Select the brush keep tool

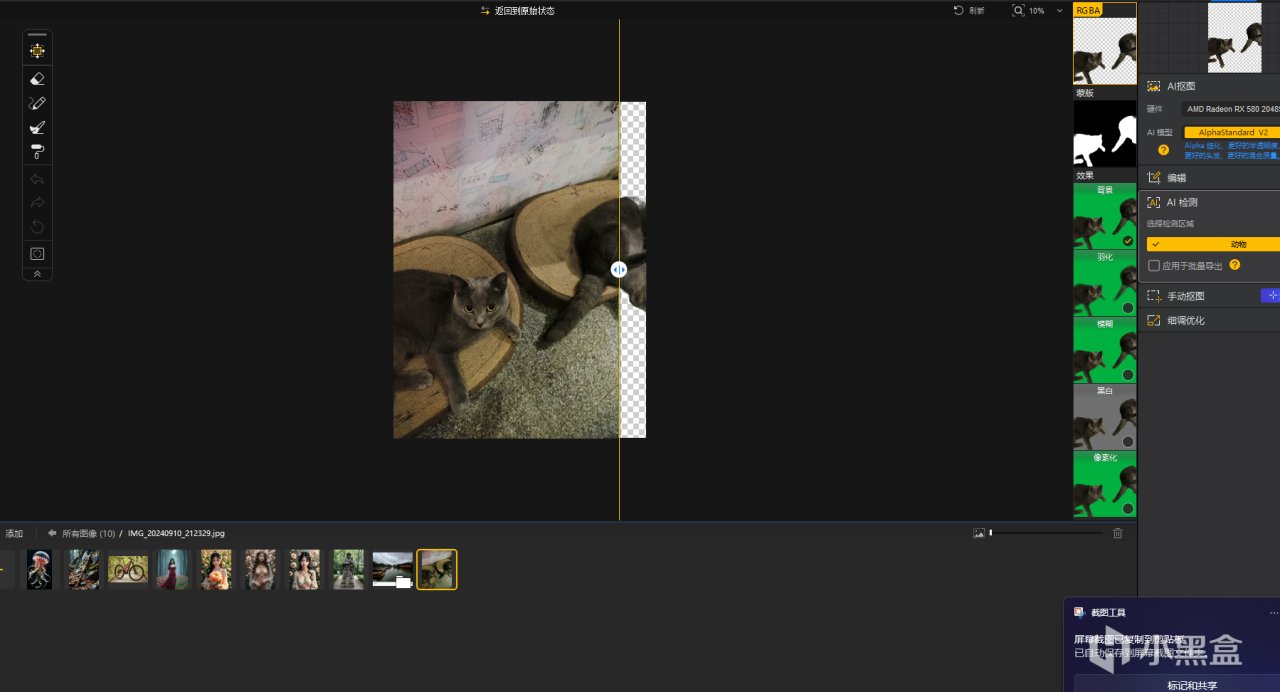click(x=37, y=127)
